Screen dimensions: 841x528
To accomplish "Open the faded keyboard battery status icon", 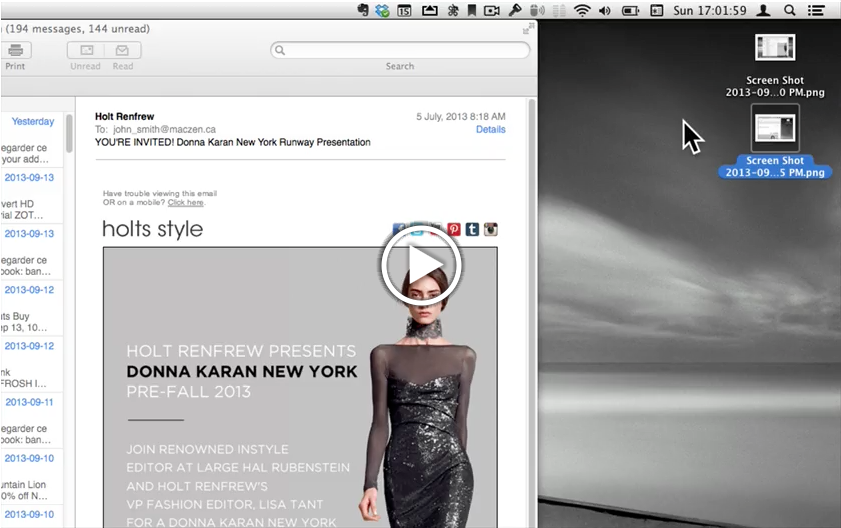I will 559,10.
